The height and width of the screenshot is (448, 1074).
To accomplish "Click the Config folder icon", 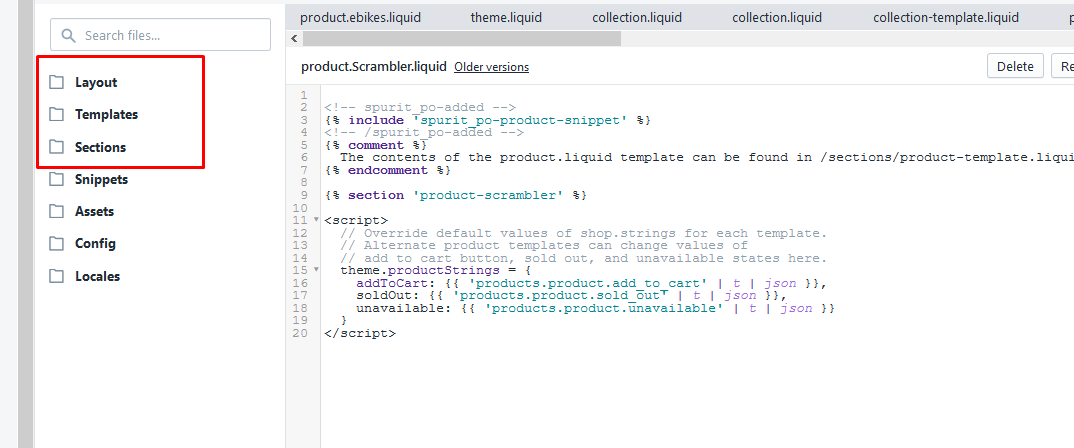I will click(56, 244).
